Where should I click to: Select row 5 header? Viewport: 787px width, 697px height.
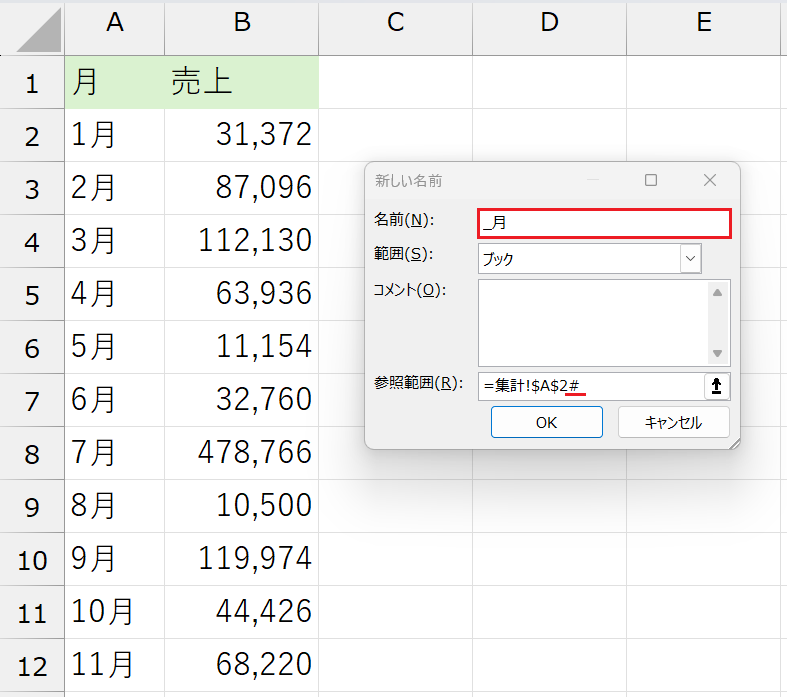tap(32, 295)
